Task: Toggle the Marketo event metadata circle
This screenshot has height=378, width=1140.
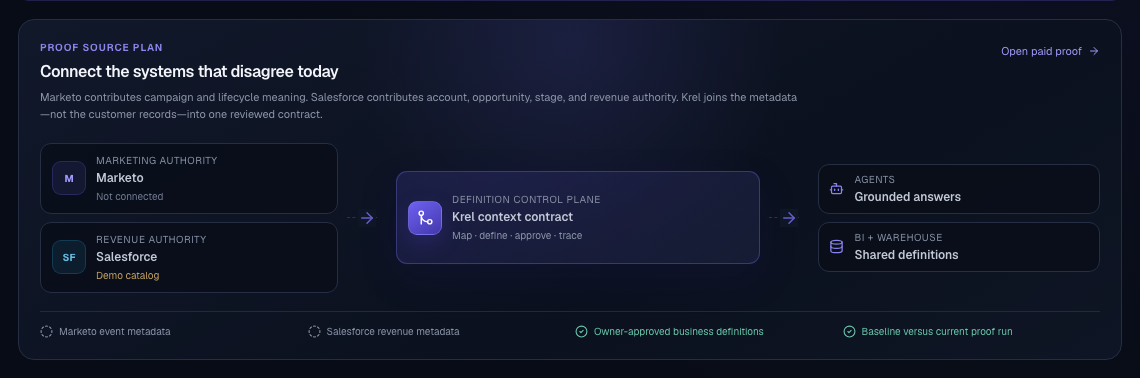Action: click(x=47, y=331)
